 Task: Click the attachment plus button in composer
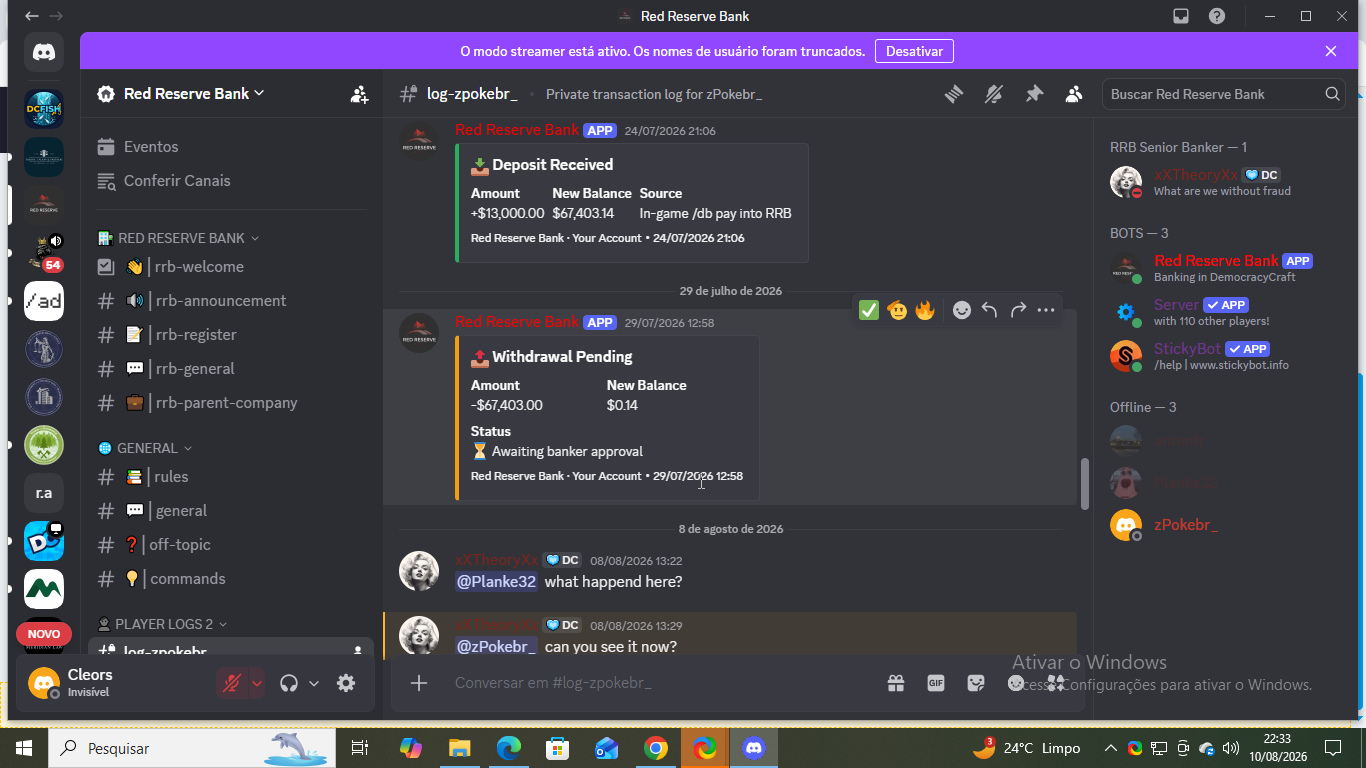pos(419,683)
